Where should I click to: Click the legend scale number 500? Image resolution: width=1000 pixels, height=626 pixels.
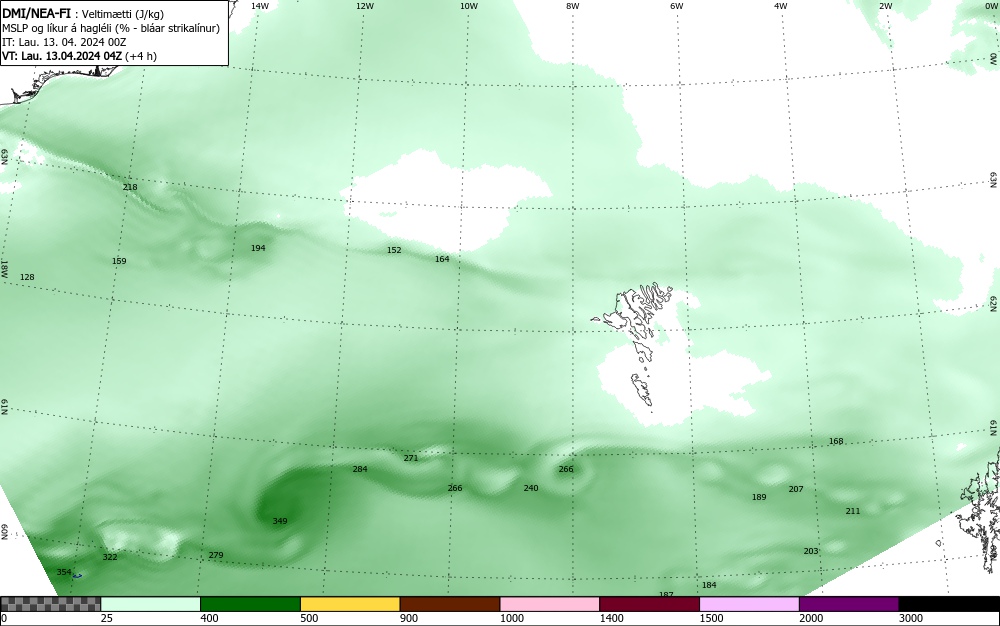[309, 618]
